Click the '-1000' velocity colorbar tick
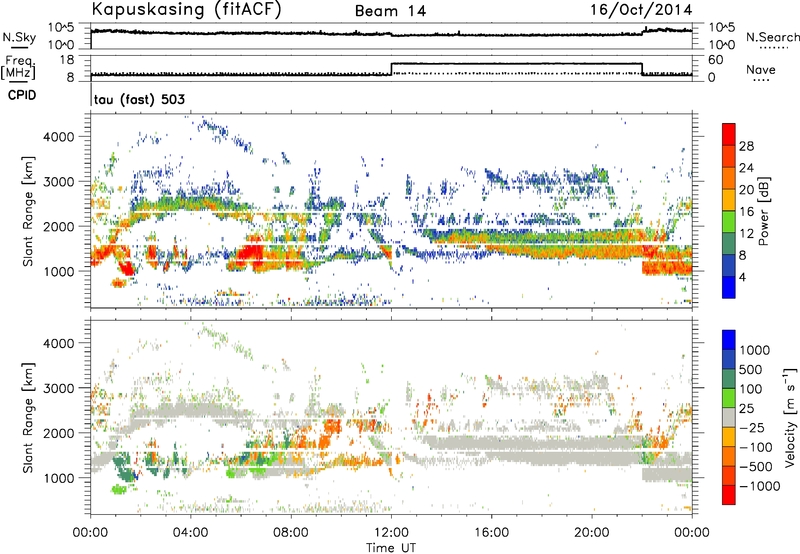 point(760,486)
